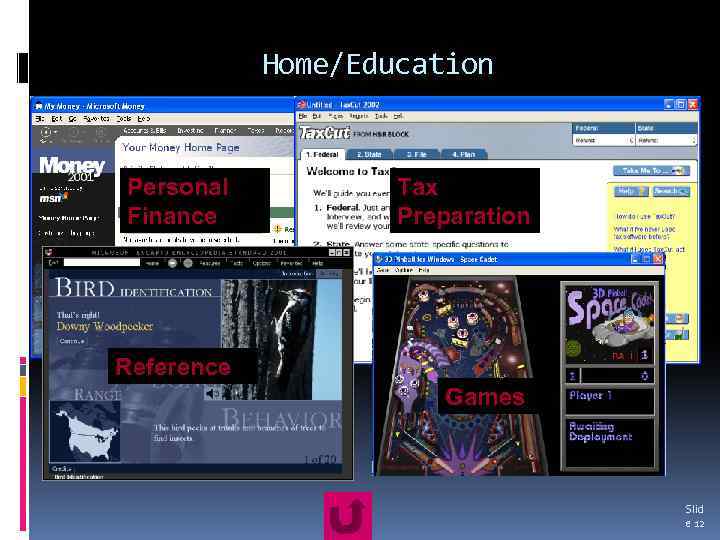
Task: Click the 'How do I use TaxCut?' help link
Action: (646, 216)
